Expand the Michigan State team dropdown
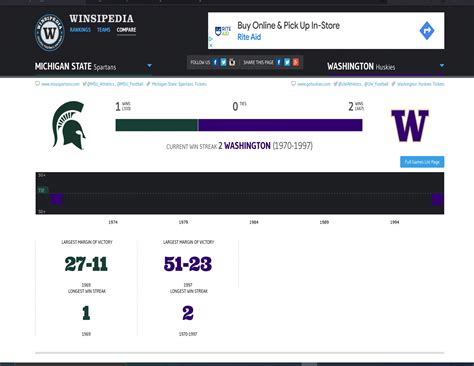Viewport: 474px width, 366px height. (x=149, y=66)
